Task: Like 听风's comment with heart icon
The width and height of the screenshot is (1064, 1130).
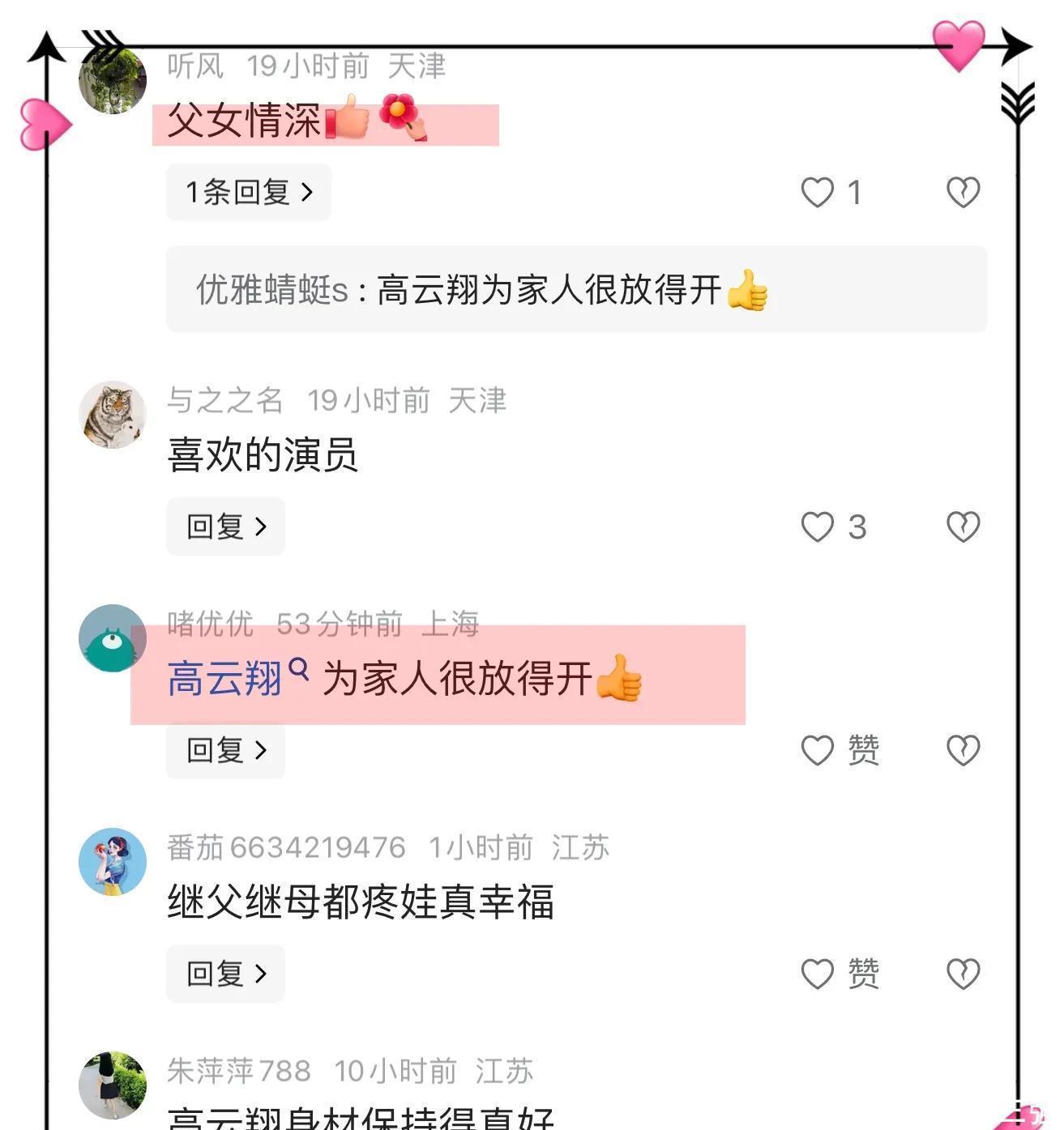Action: [817, 193]
